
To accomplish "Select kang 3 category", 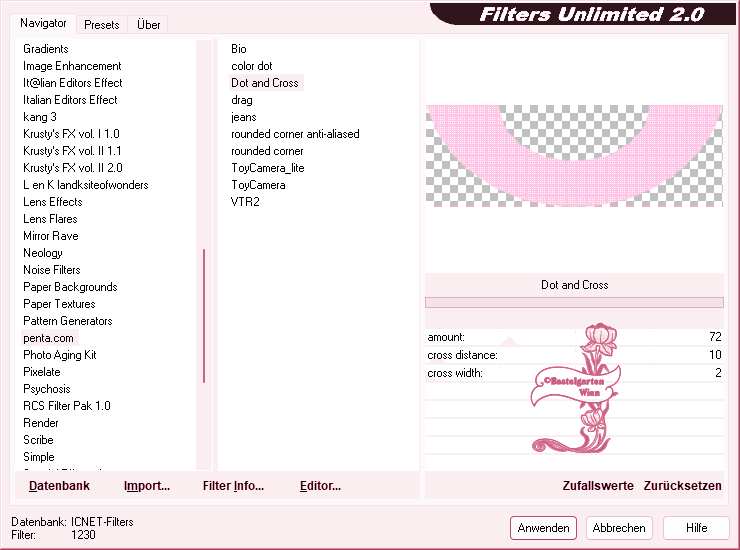I will click(40, 117).
